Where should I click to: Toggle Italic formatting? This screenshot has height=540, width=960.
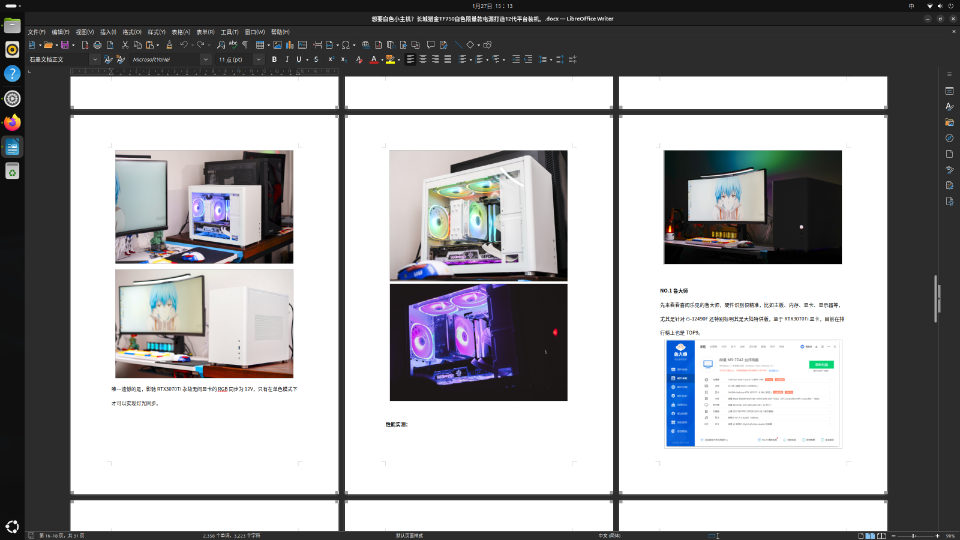287,60
